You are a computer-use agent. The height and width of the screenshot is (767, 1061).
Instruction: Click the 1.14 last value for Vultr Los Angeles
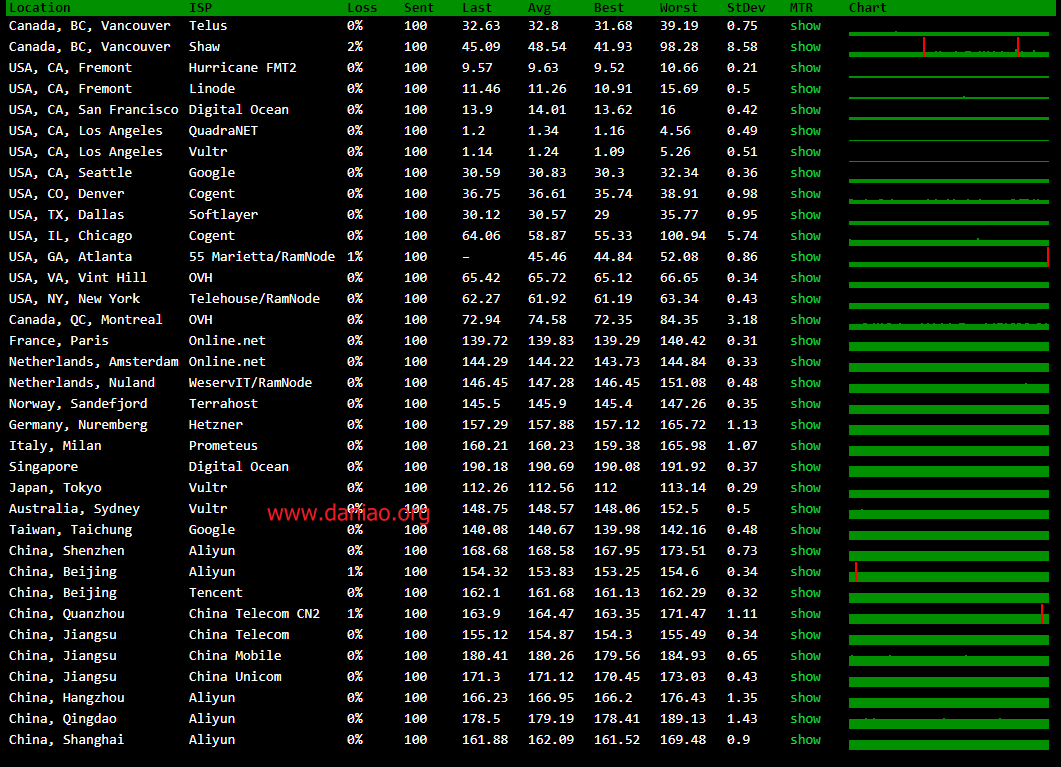pos(477,152)
